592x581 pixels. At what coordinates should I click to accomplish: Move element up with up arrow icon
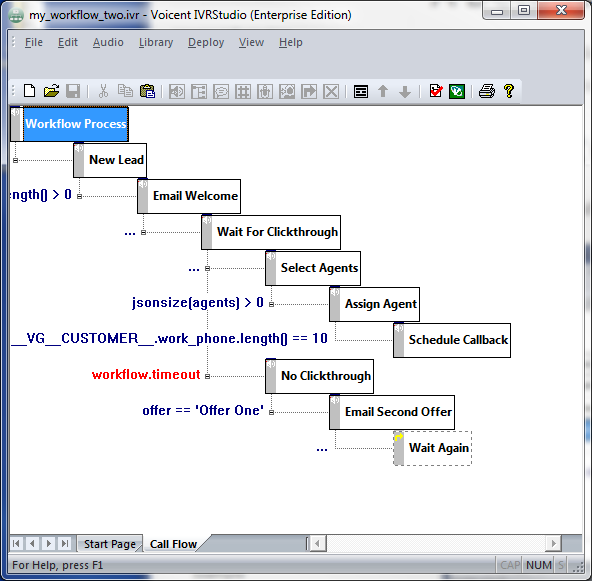coord(383,91)
